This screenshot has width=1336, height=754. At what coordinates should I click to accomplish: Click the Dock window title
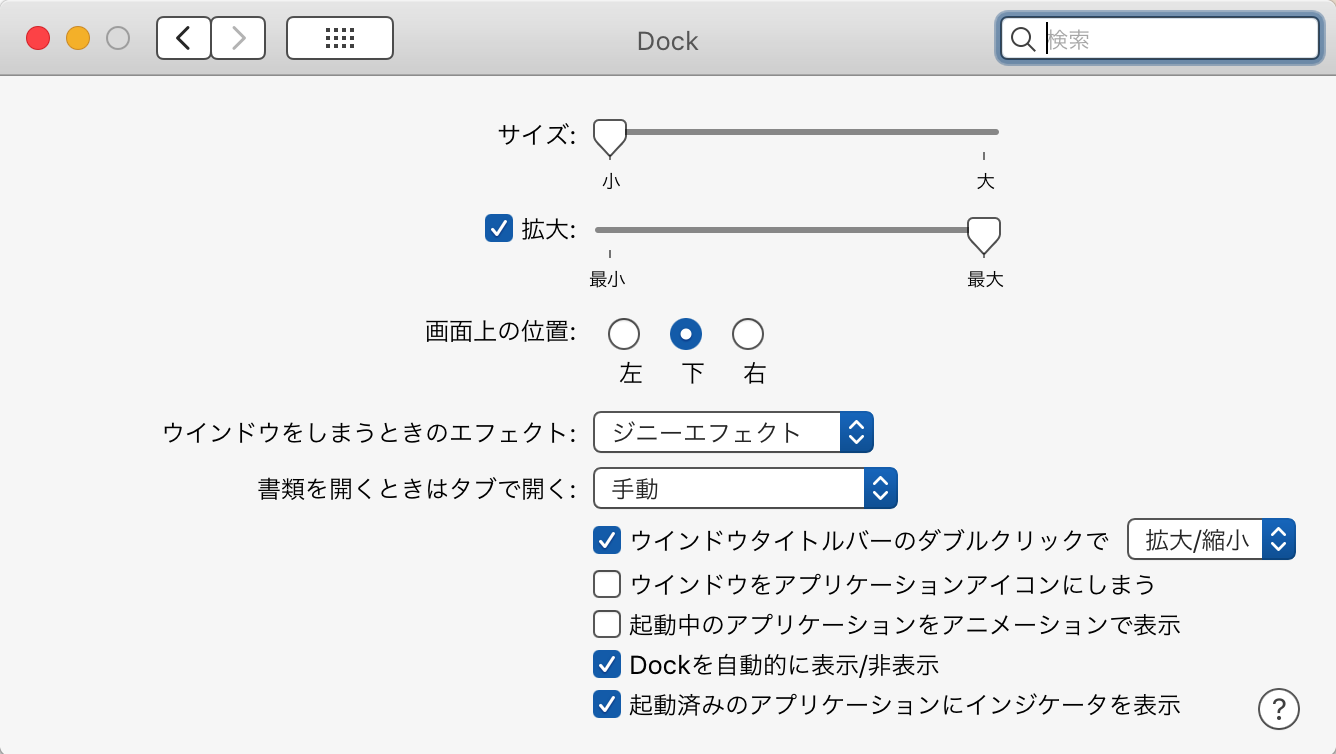tap(668, 41)
